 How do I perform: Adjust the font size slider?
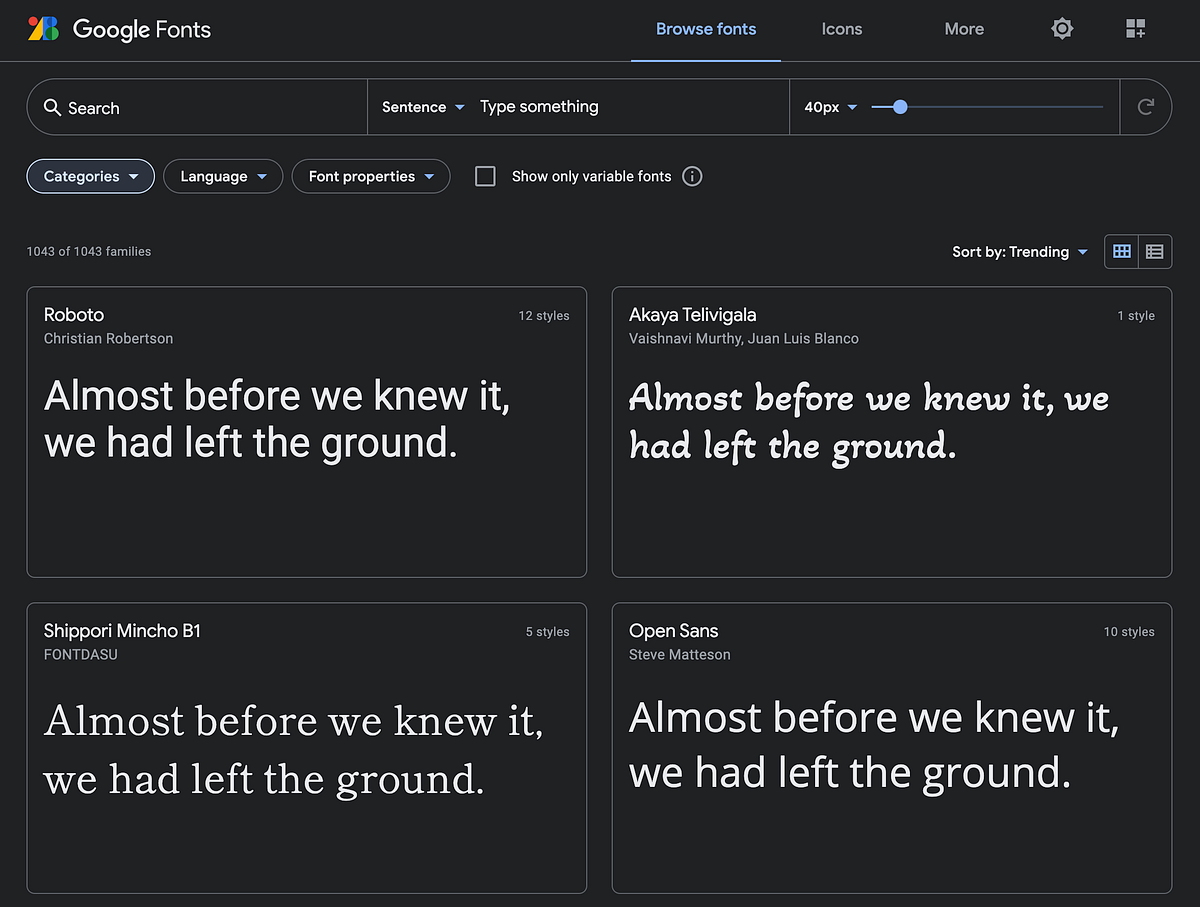(899, 106)
